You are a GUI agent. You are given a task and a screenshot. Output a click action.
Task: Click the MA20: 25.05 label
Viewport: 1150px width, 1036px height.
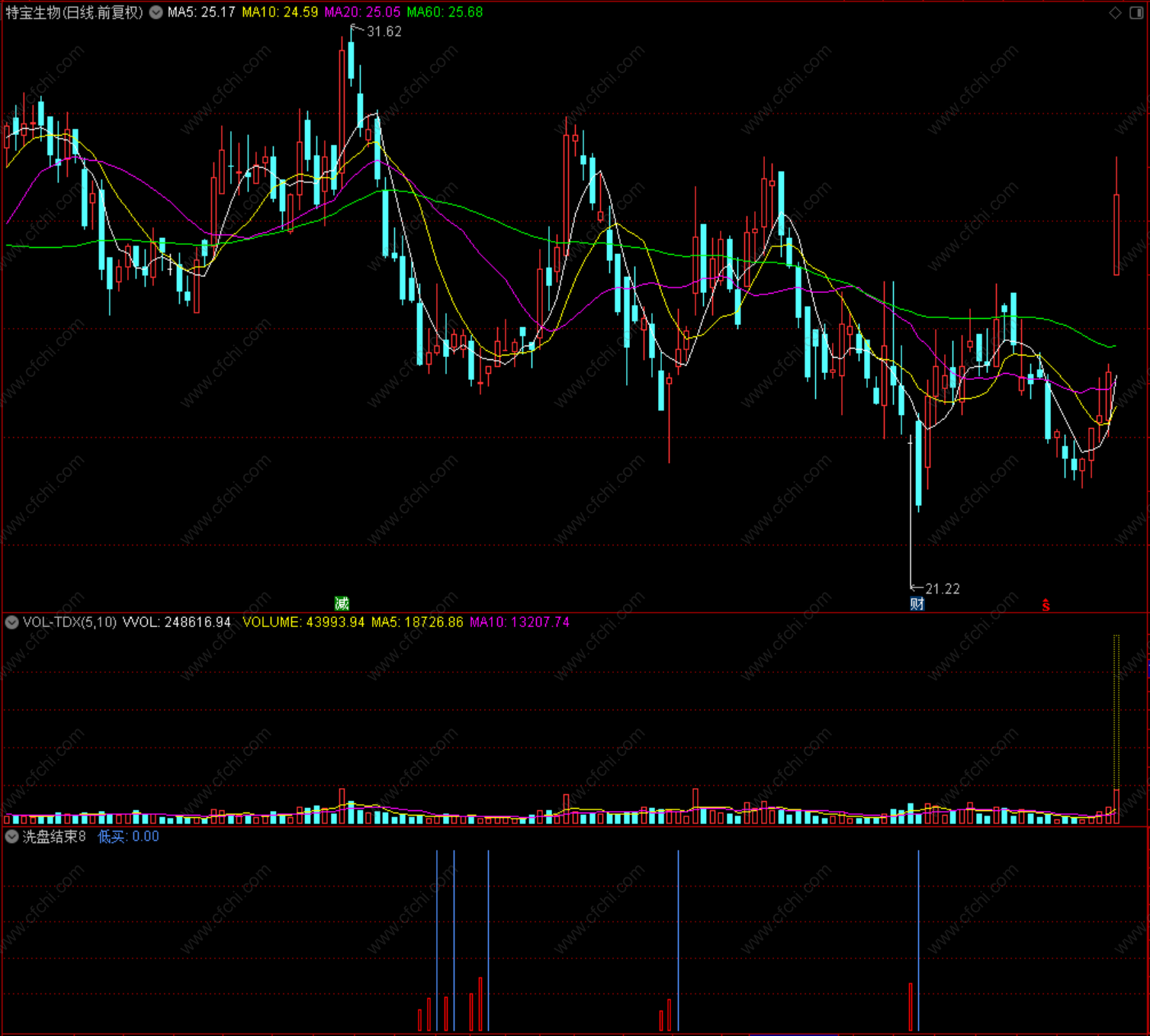tap(362, 12)
